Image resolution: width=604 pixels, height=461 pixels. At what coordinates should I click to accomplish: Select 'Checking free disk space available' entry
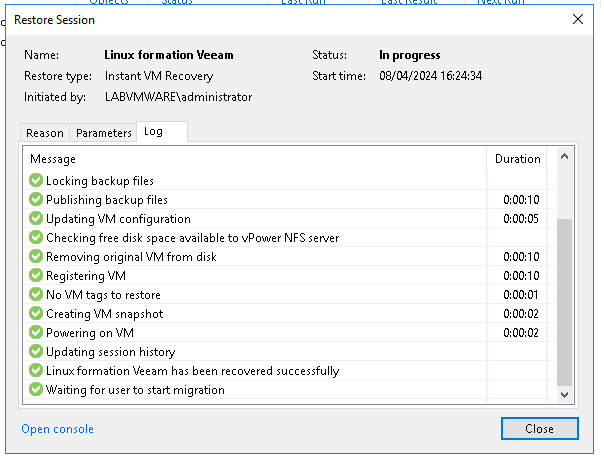pyautogui.click(x=193, y=238)
